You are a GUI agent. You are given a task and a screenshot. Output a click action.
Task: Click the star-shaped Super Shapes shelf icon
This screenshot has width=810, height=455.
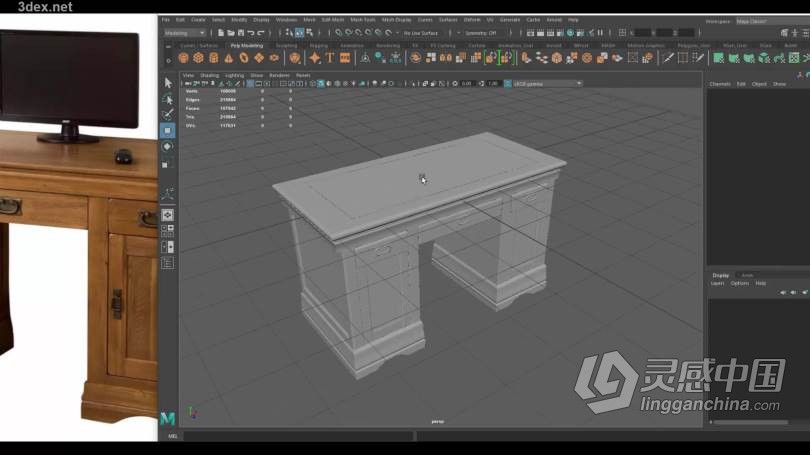tap(315, 58)
